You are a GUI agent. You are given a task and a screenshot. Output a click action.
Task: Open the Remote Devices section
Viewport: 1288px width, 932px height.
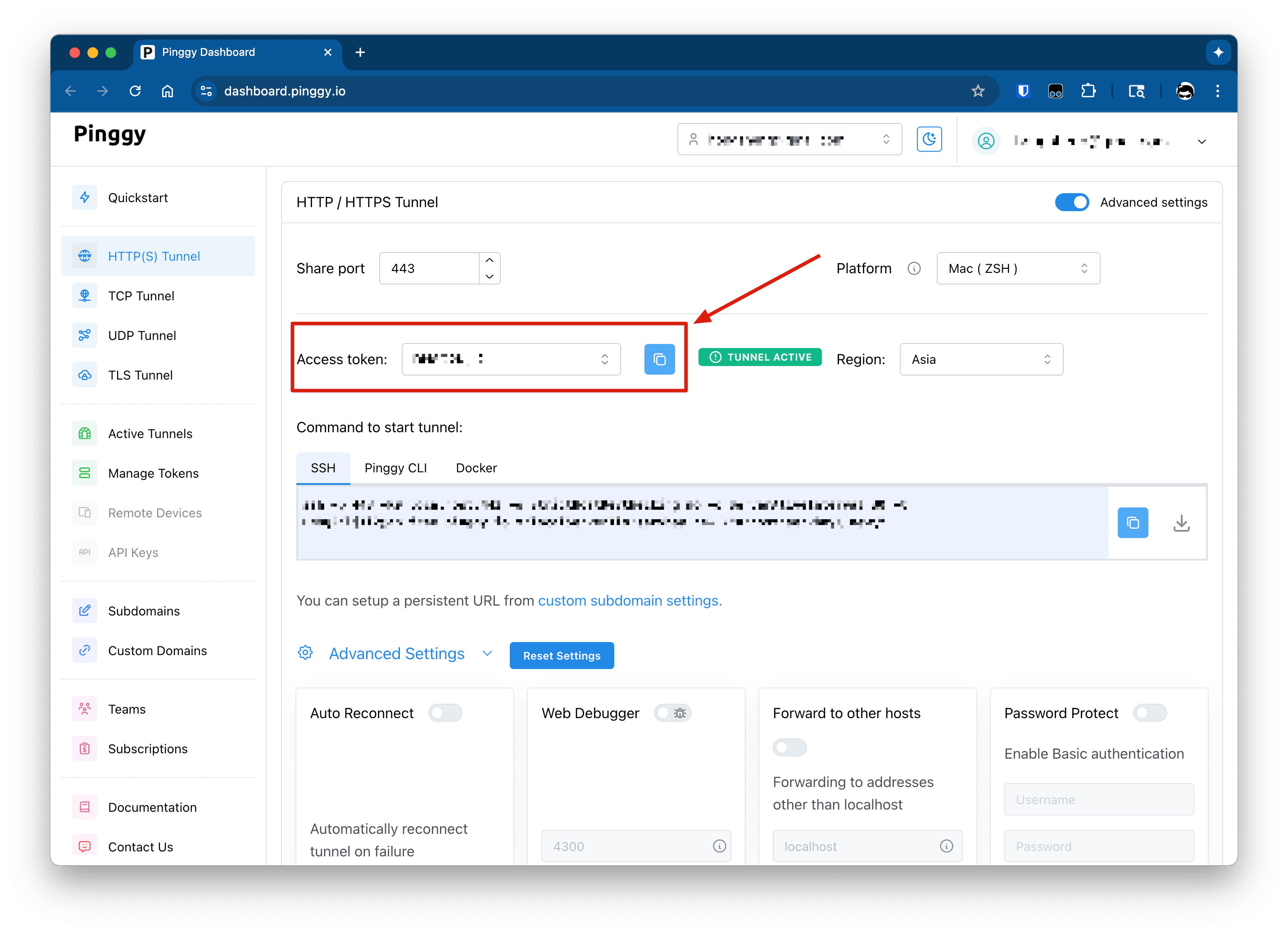158,513
